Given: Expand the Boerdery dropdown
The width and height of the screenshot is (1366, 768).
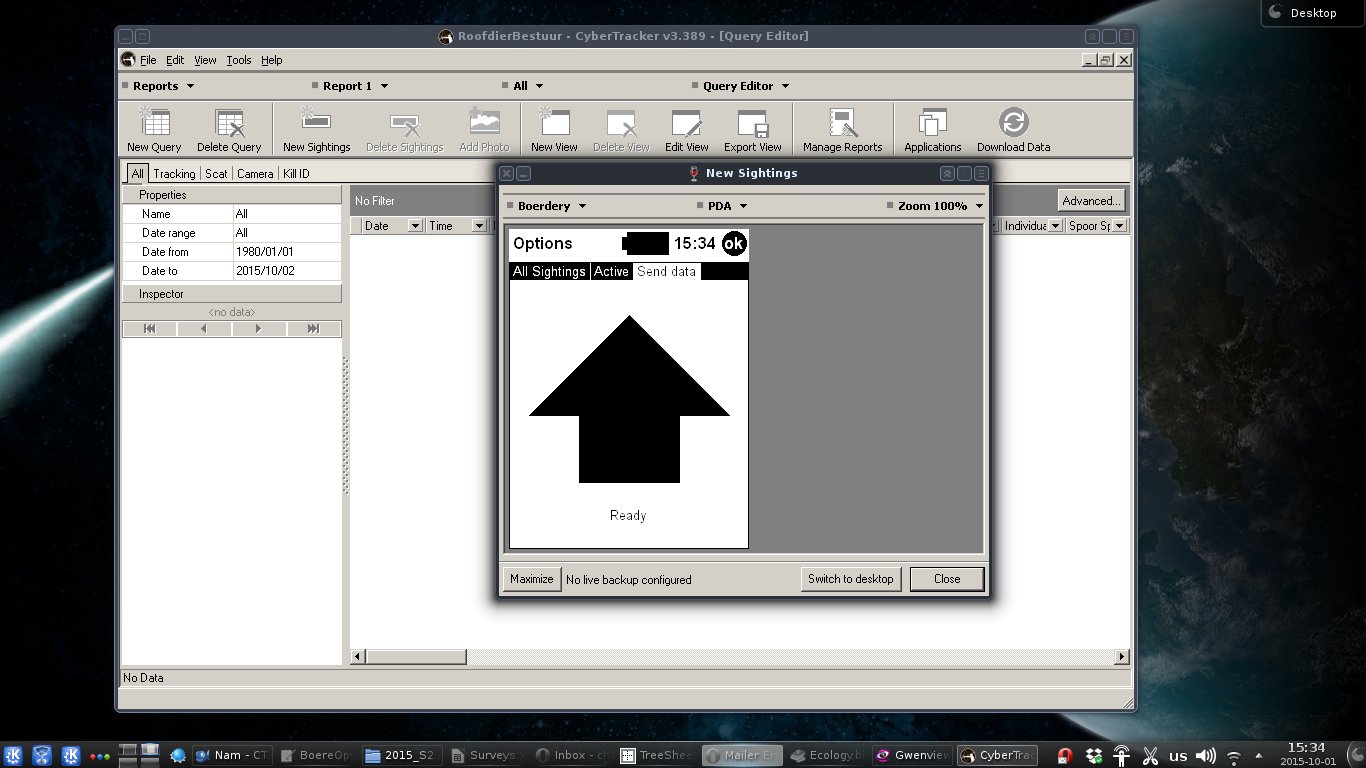Looking at the screenshot, I should (x=551, y=206).
